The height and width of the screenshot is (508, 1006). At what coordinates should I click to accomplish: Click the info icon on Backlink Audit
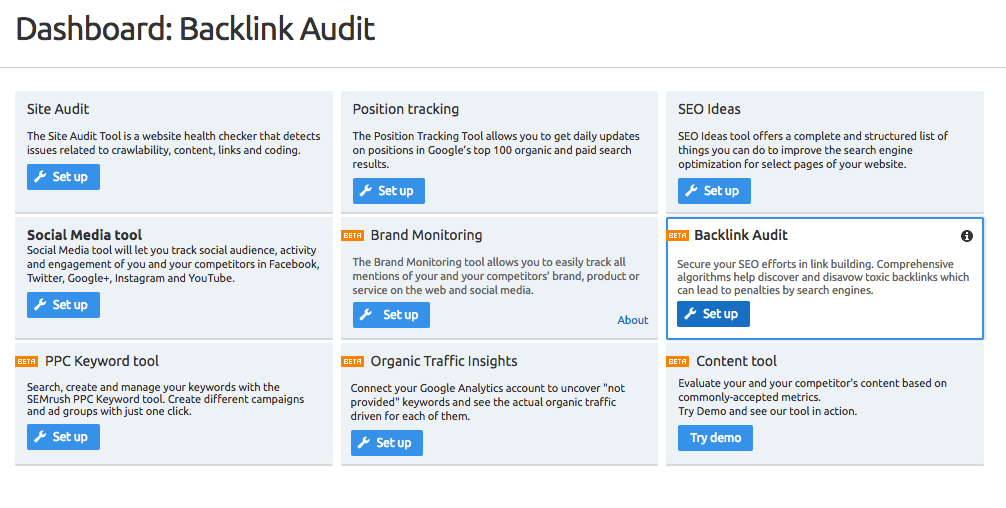(x=967, y=236)
